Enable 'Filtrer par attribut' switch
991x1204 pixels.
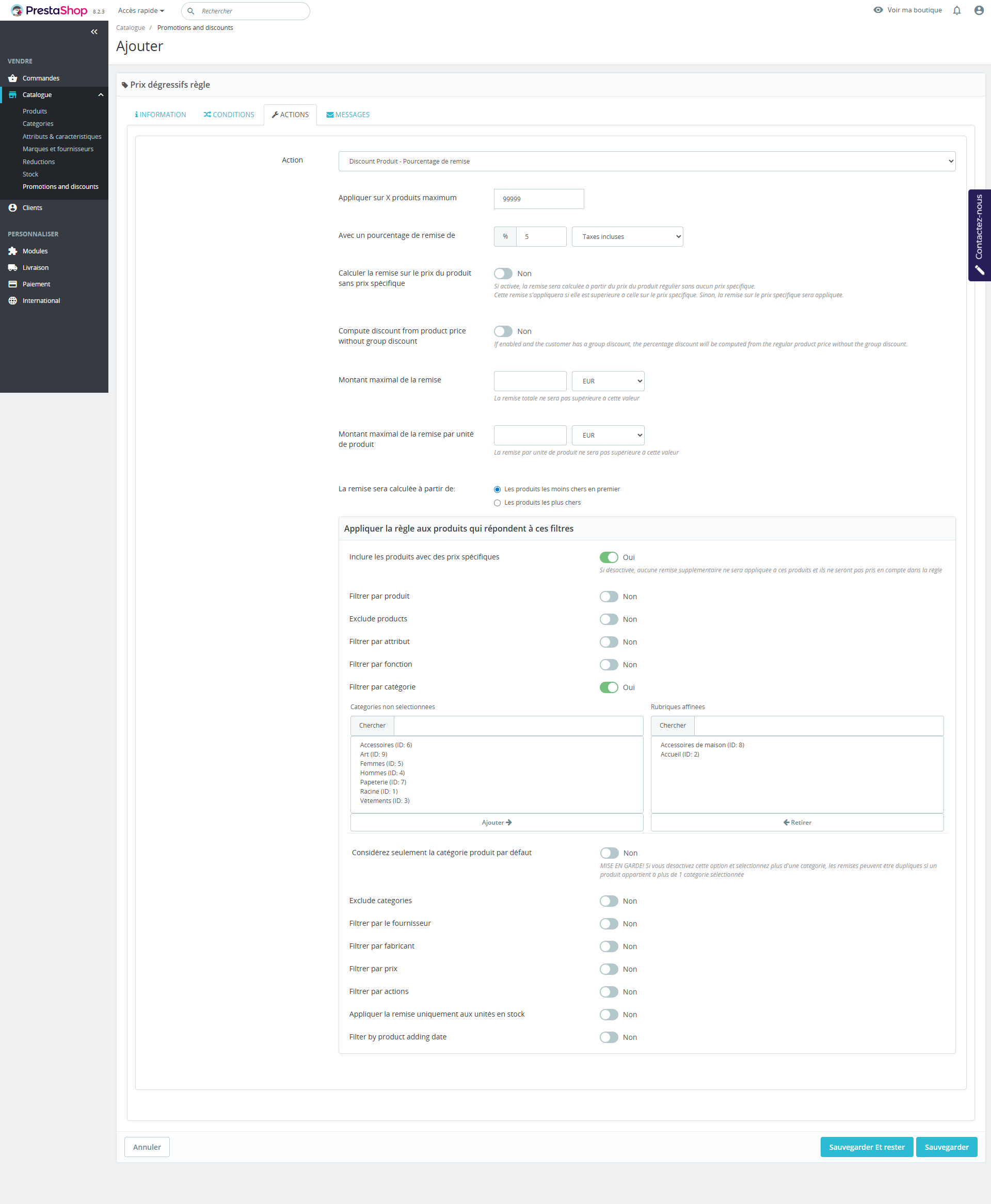[x=609, y=642]
